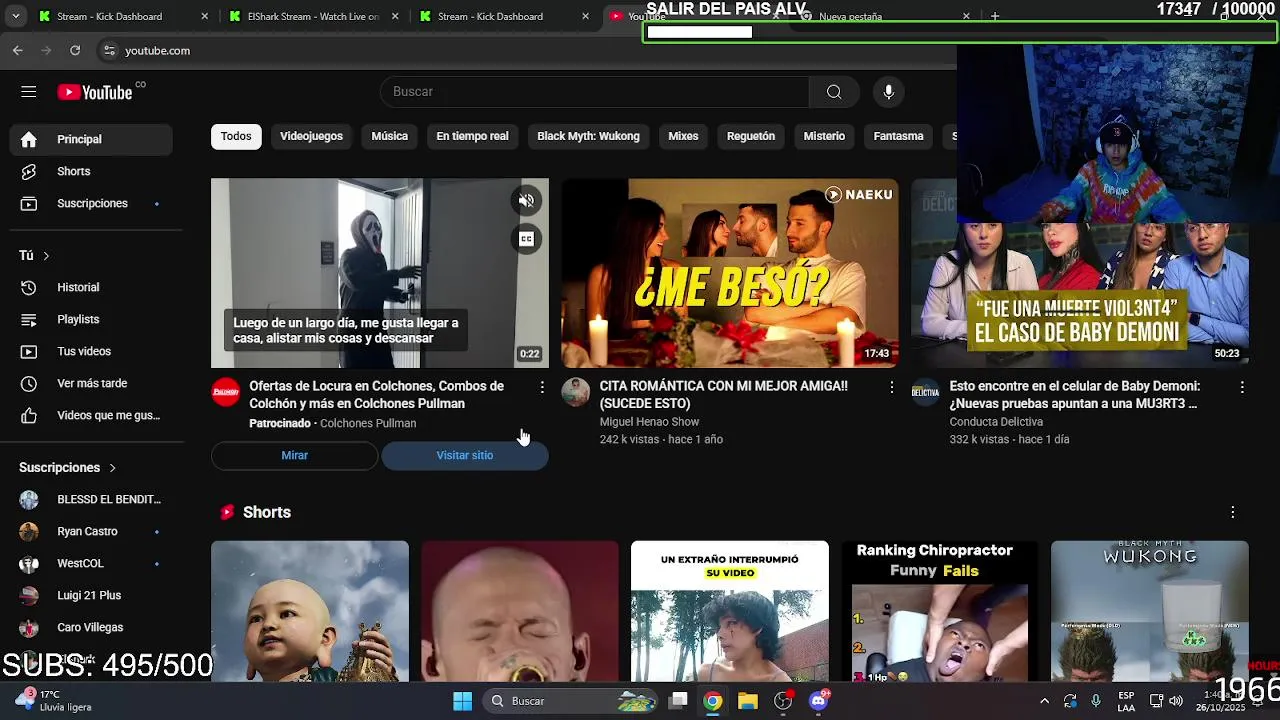The image size is (1280, 720).
Task: Open Caro Villegas subscription channel
Action: (x=91, y=627)
